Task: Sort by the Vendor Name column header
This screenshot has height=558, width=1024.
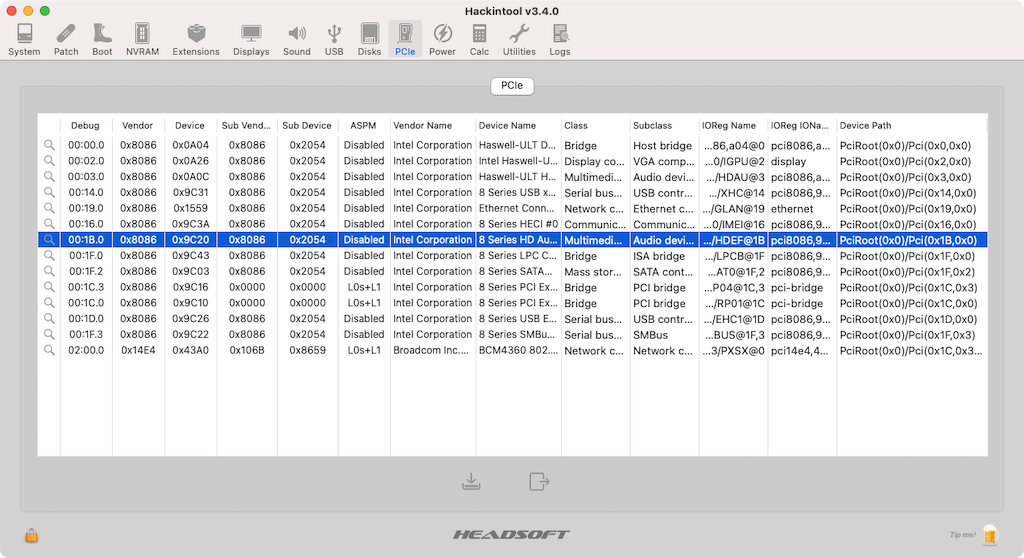Action: click(432, 125)
